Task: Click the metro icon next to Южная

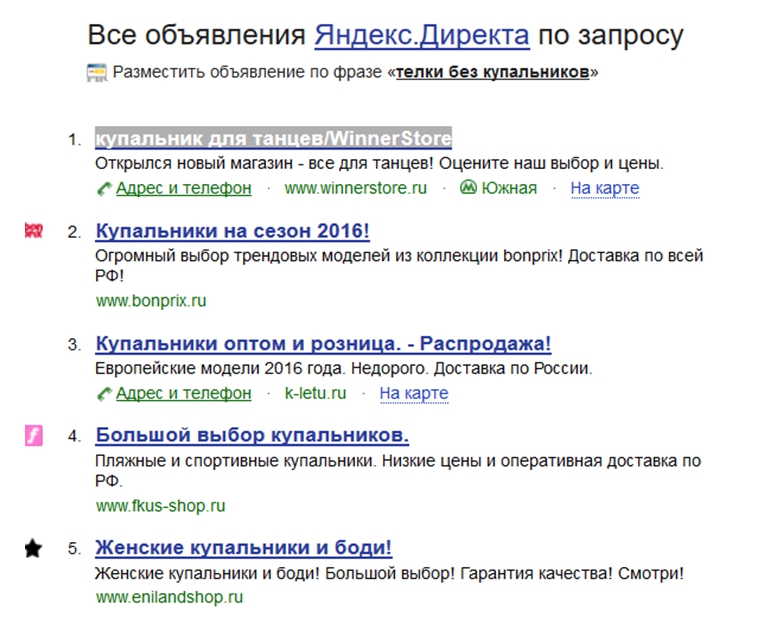Action: 468,188
